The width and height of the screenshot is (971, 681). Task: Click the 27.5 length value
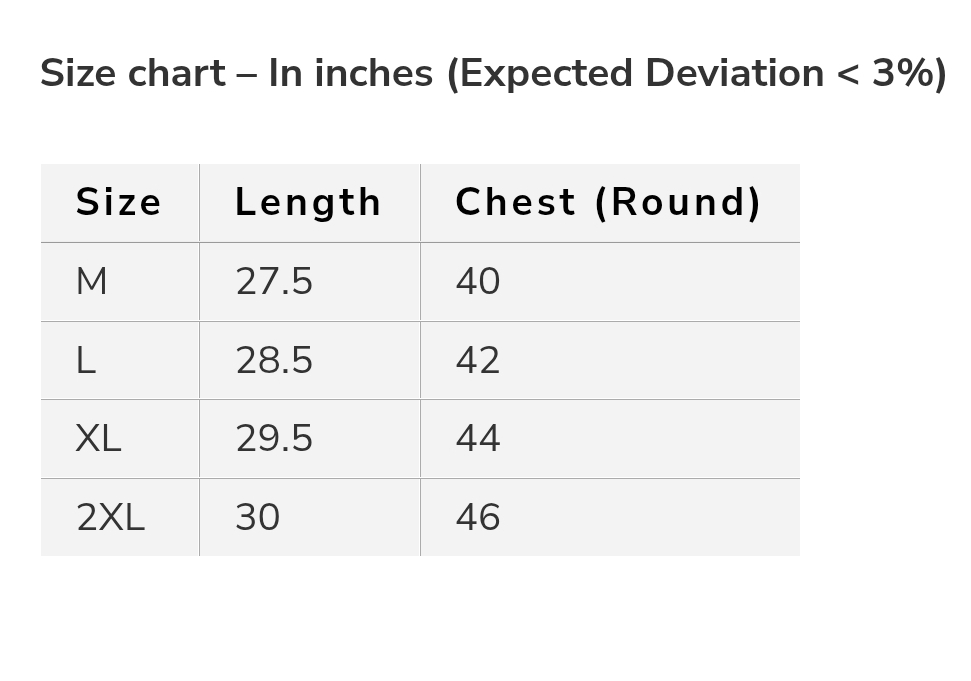tap(274, 282)
